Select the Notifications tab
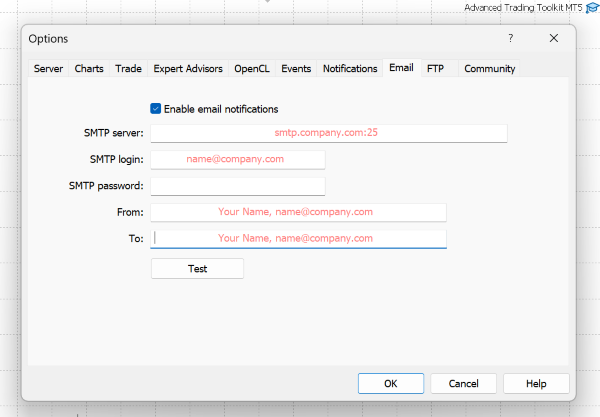This screenshot has height=417, width=600. tap(350, 69)
